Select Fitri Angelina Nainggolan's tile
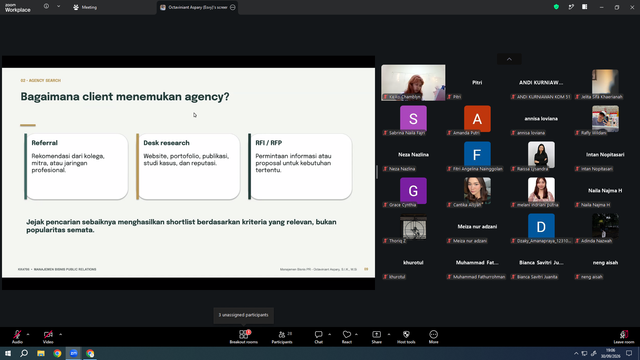Screen dimensions: 640x360 point(477,155)
